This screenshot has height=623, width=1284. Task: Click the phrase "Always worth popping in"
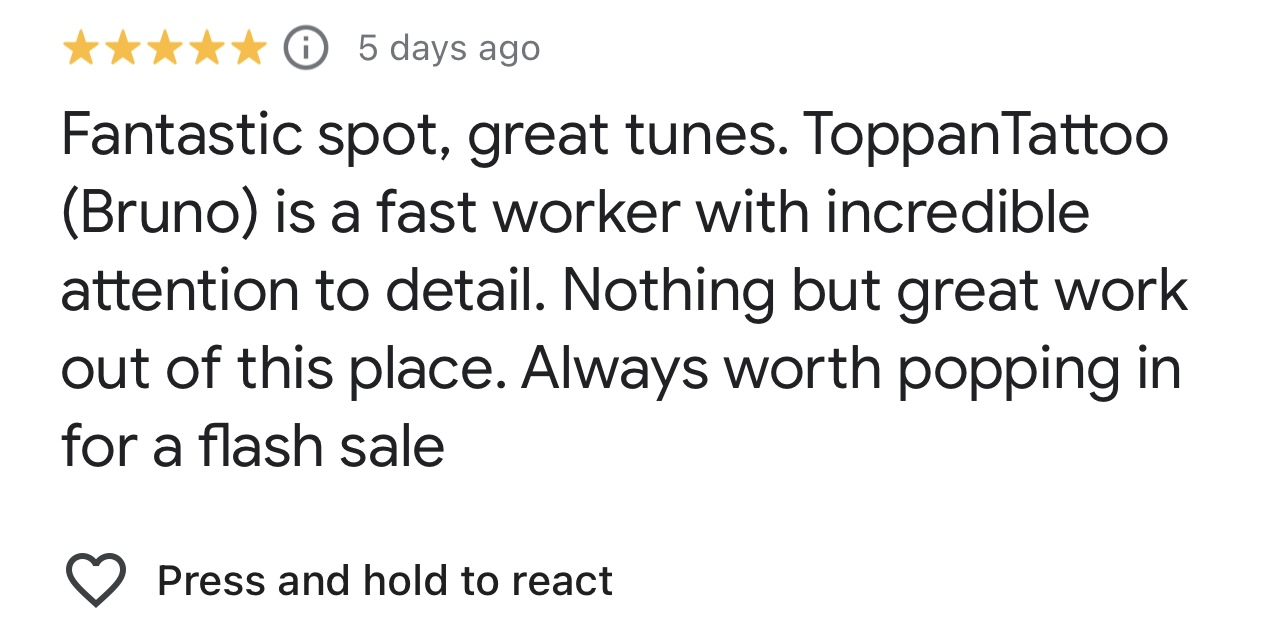point(850,369)
